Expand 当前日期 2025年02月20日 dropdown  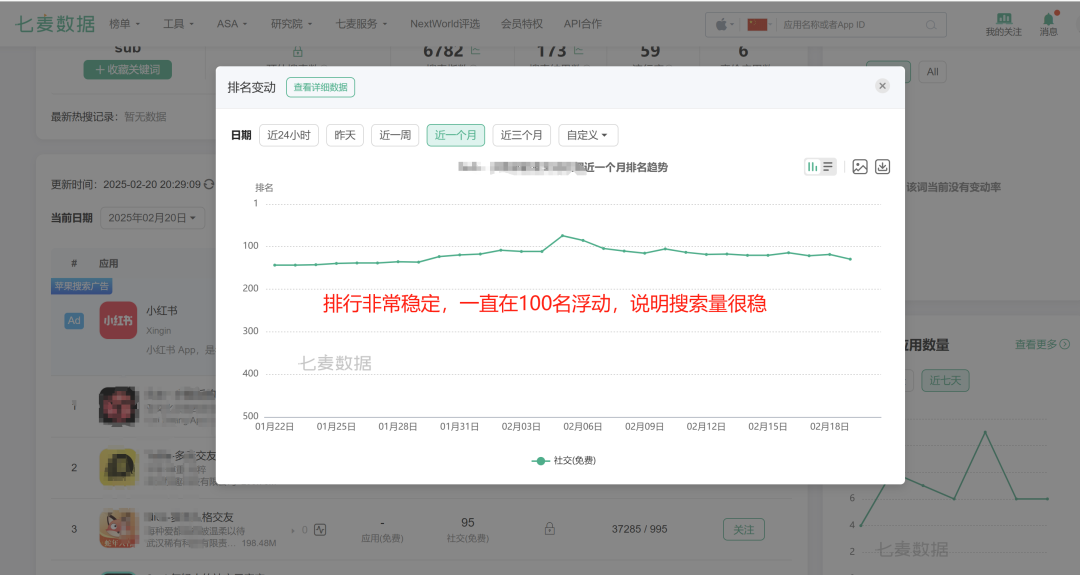pos(154,217)
